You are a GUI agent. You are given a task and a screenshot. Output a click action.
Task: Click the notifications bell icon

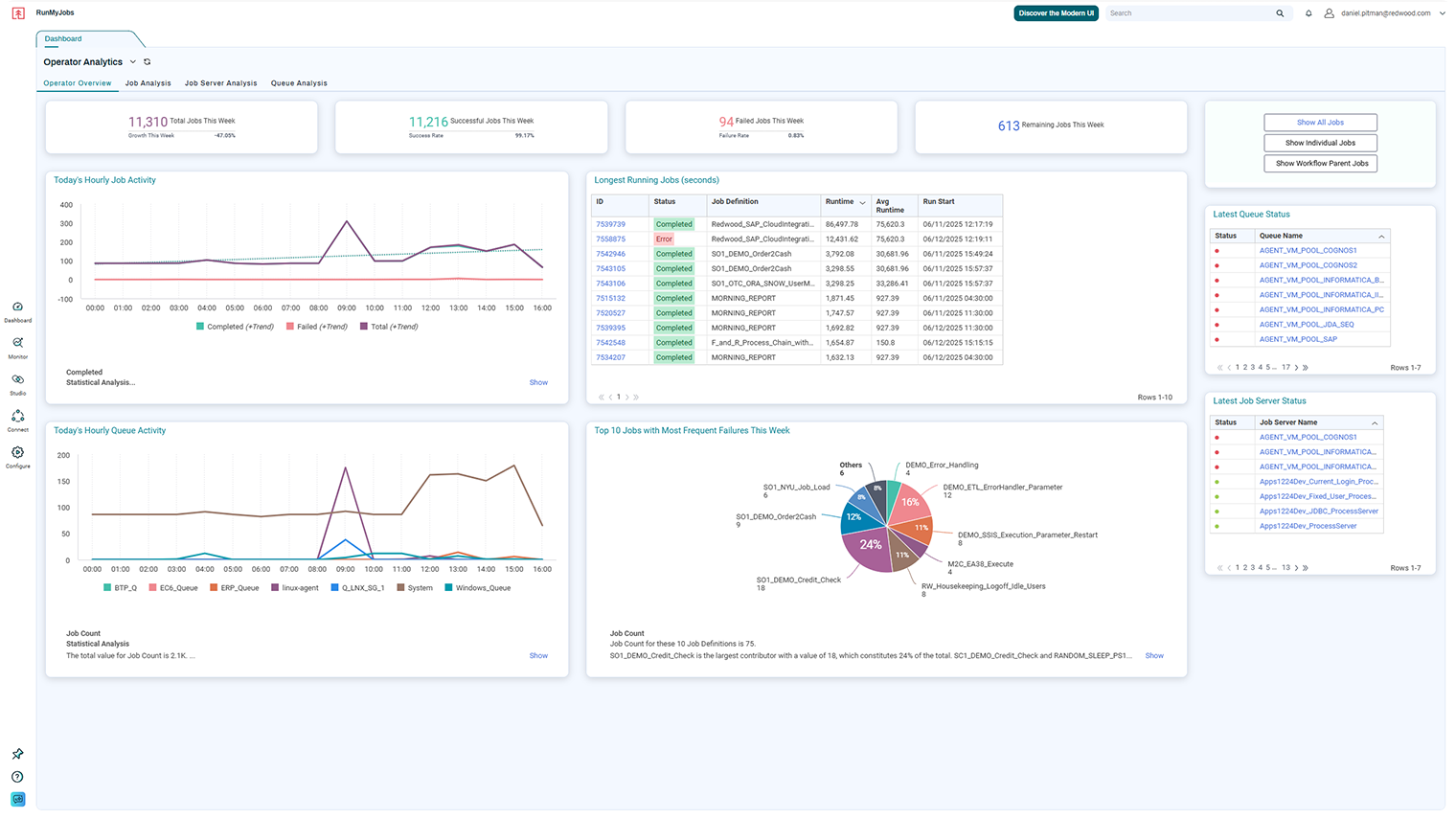1308,13
